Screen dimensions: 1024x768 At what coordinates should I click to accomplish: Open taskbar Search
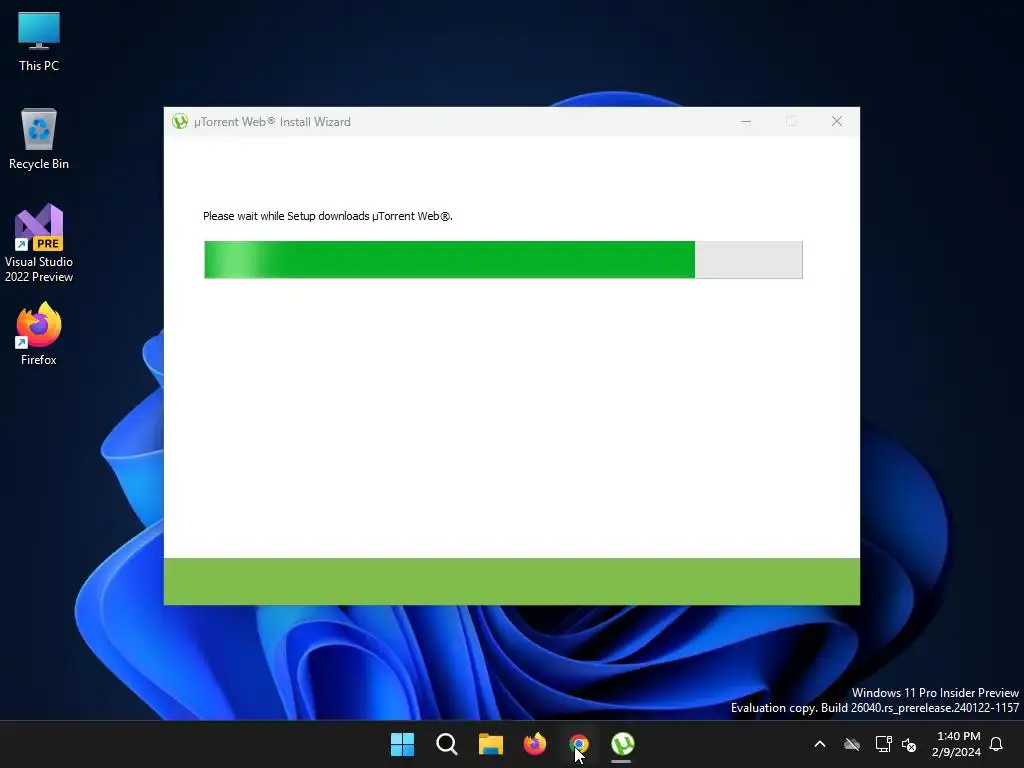(447, 744)
